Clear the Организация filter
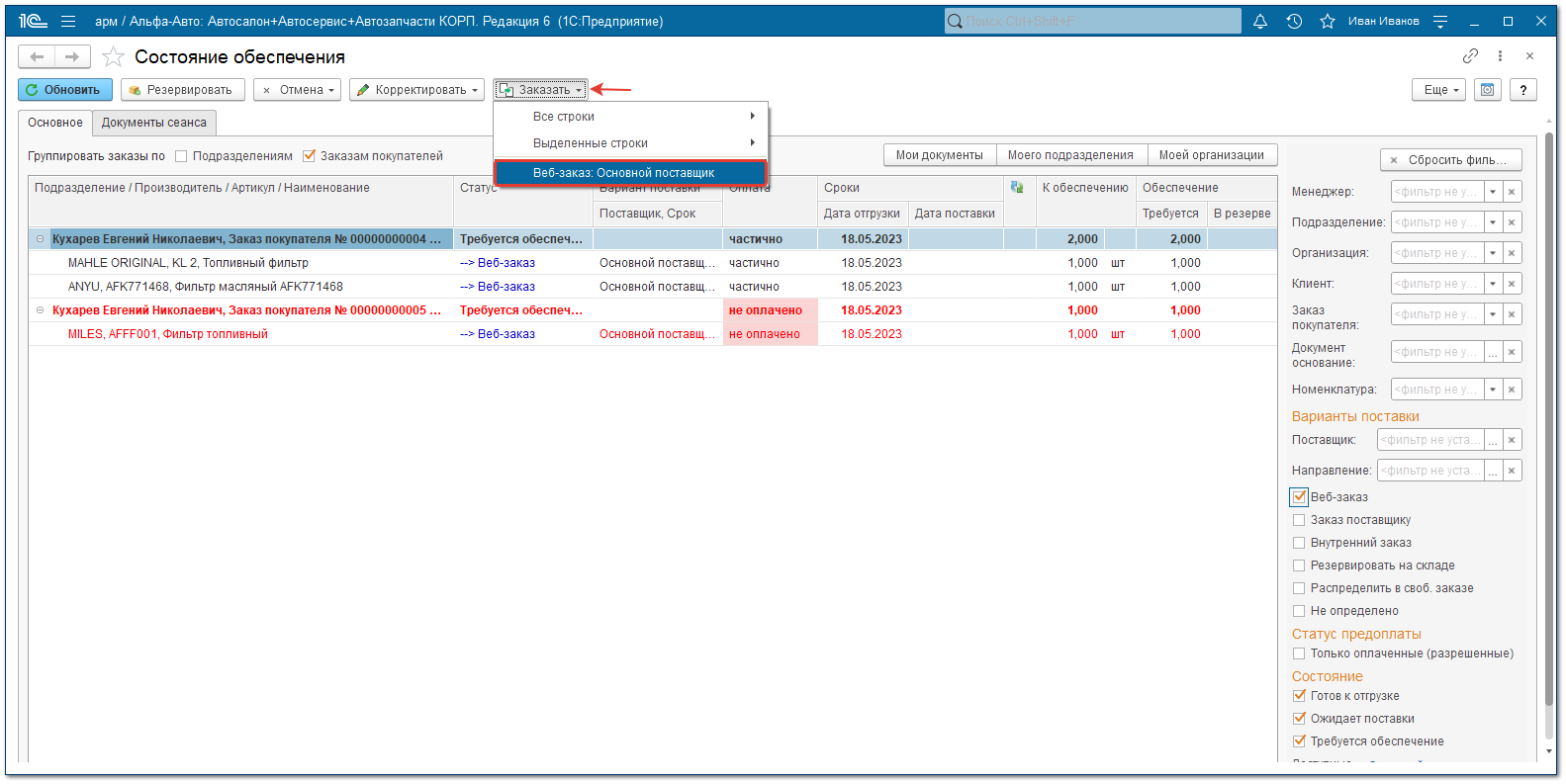This screenshot has height=784, width=1566. (1512, 253)
